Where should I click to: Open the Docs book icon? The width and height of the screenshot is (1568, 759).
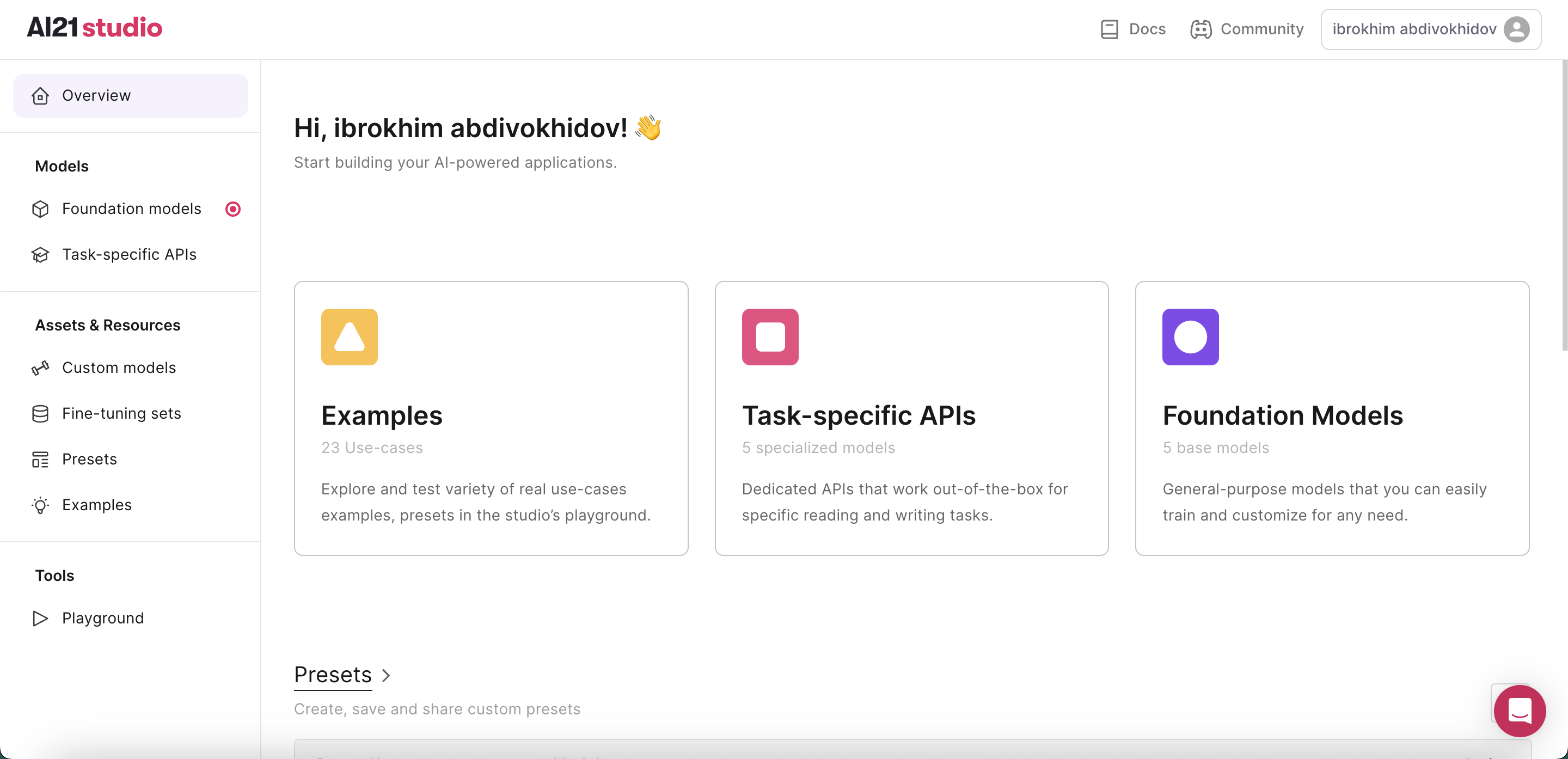(1109, 29)
